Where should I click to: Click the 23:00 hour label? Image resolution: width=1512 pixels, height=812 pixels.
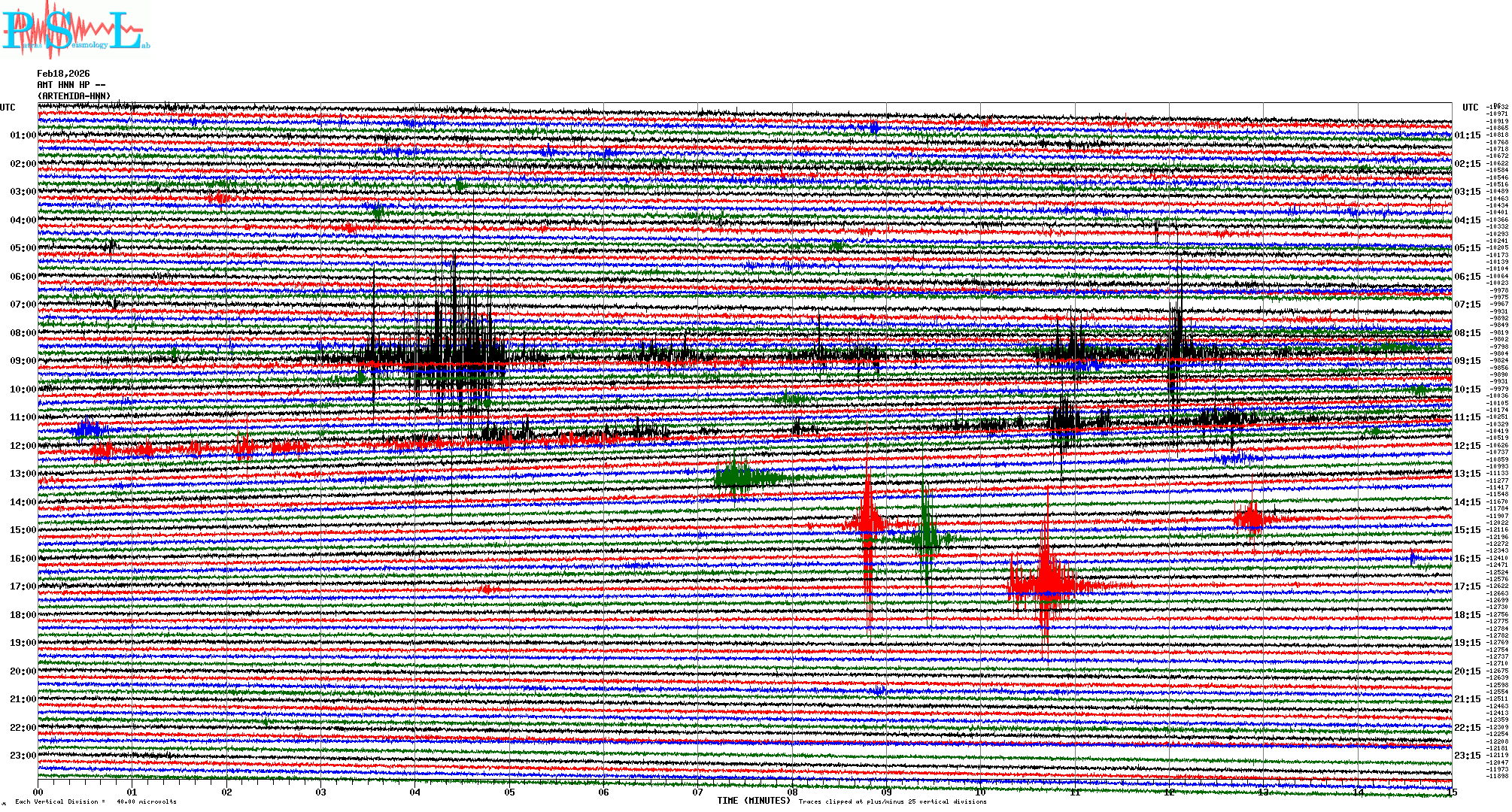pyautogui.click(x=23, y=756)
